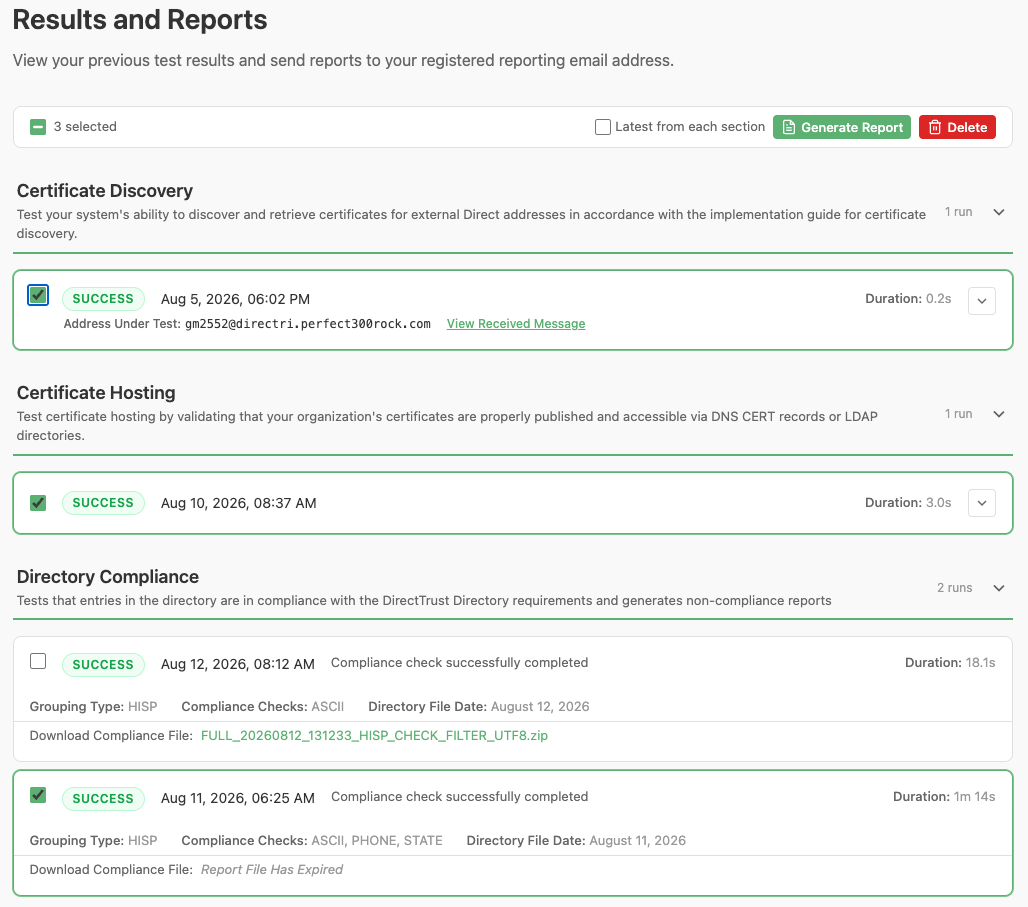This screenshot has height=907, width=1028.
Task: Click the Certificate Hosting heading
Action: pyautogui.click(x=96, y=393)
